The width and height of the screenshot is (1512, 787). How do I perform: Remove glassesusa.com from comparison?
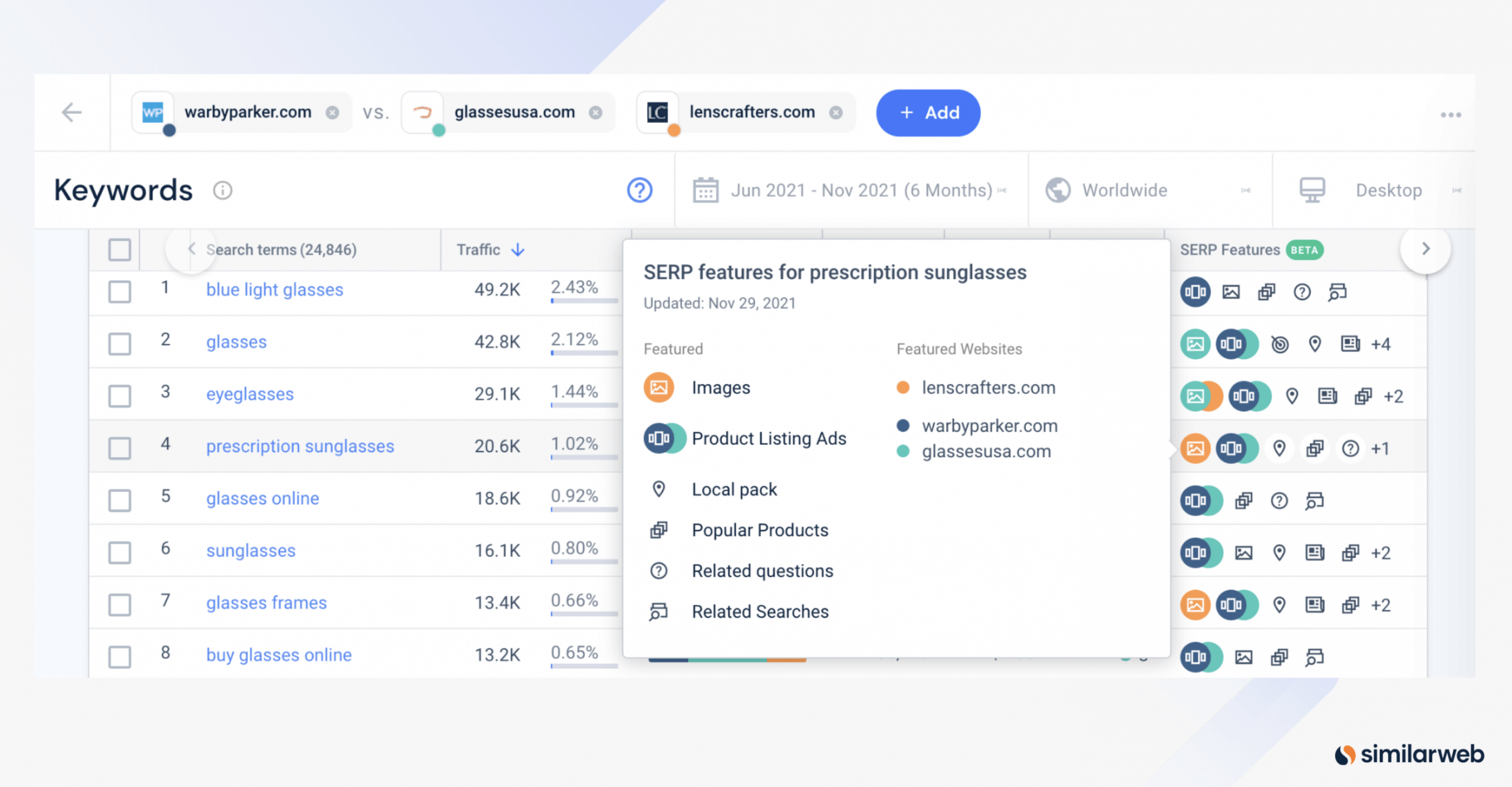(x=596, y=112)
